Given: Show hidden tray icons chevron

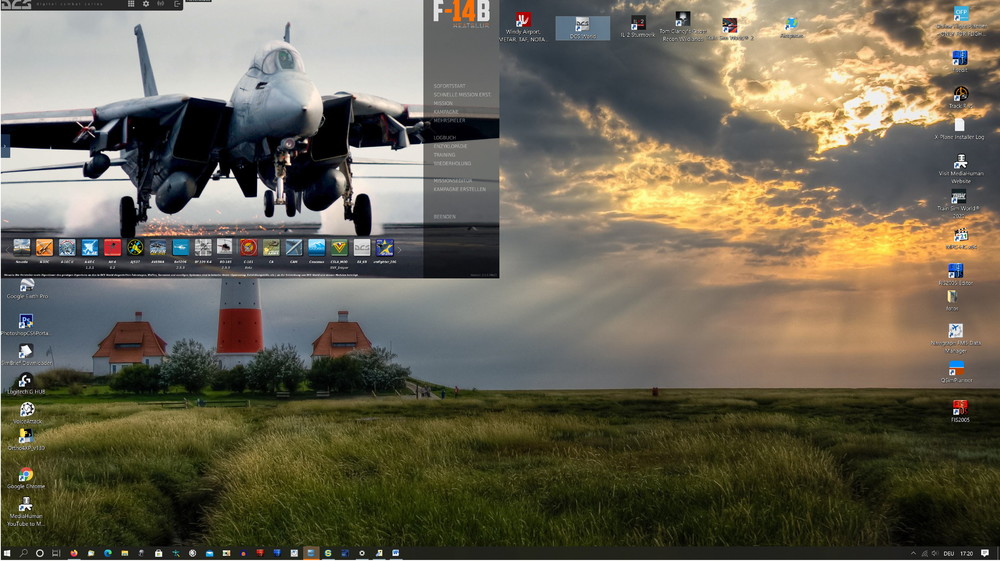Looking at the screenshot, I should 913,553.
